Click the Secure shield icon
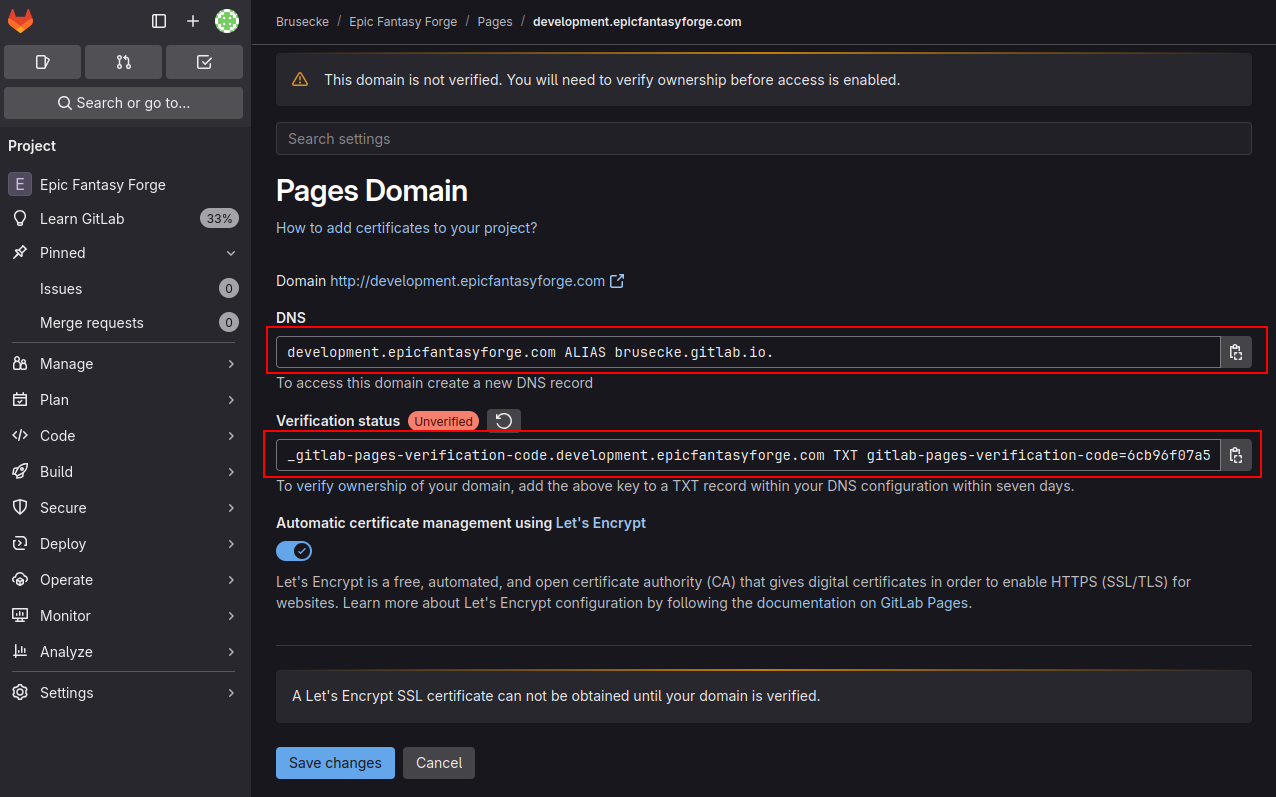The image size is (1276, 797). click(x=20, y=508)
